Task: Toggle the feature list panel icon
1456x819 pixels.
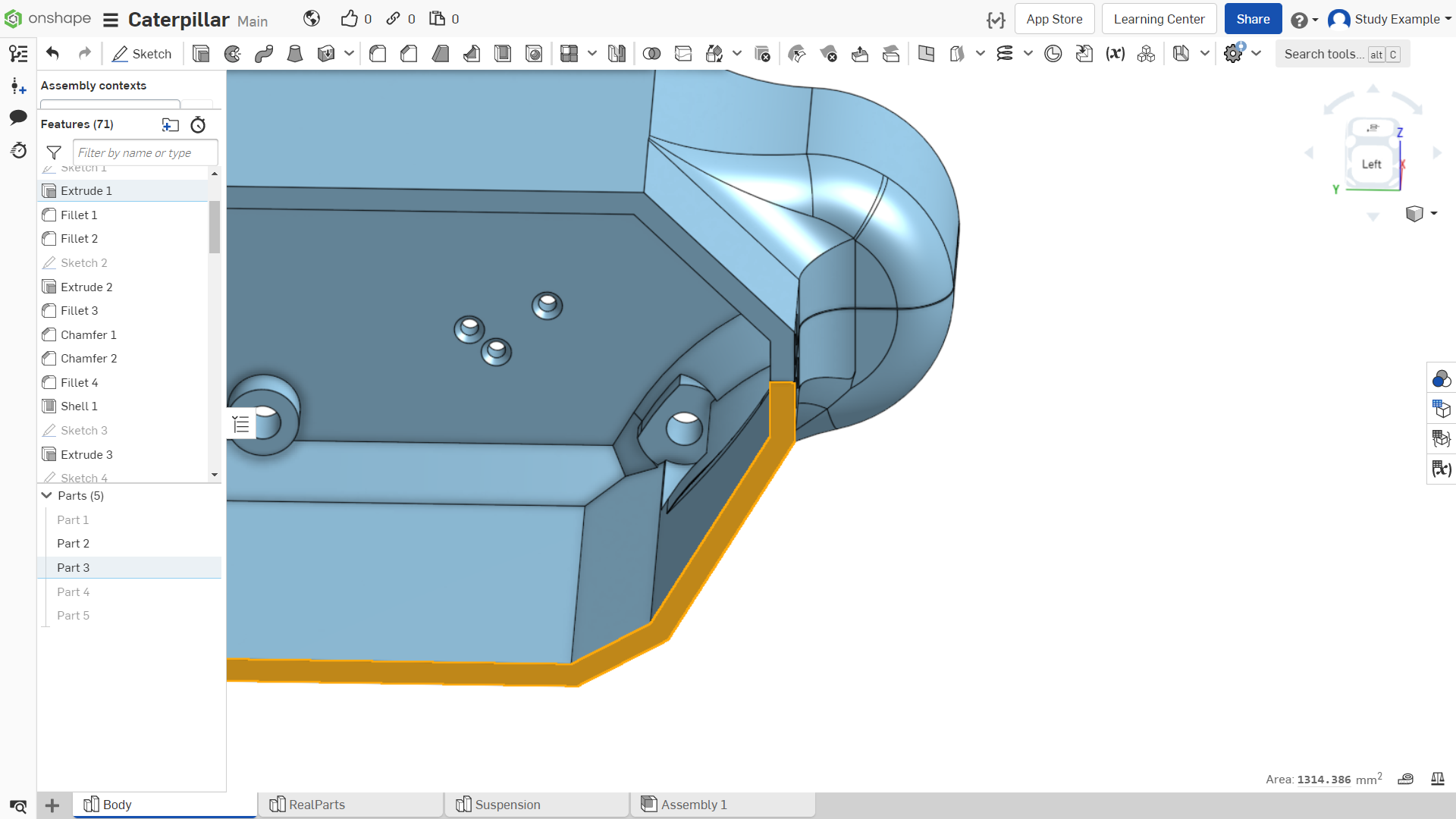Action: pyautogui.click(x=18, y=54)
